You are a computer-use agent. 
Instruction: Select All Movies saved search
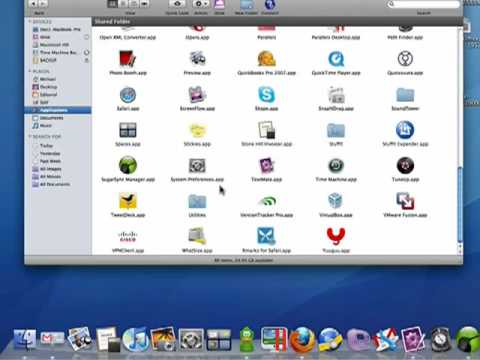pyautogui.click(x=57, y=177)
